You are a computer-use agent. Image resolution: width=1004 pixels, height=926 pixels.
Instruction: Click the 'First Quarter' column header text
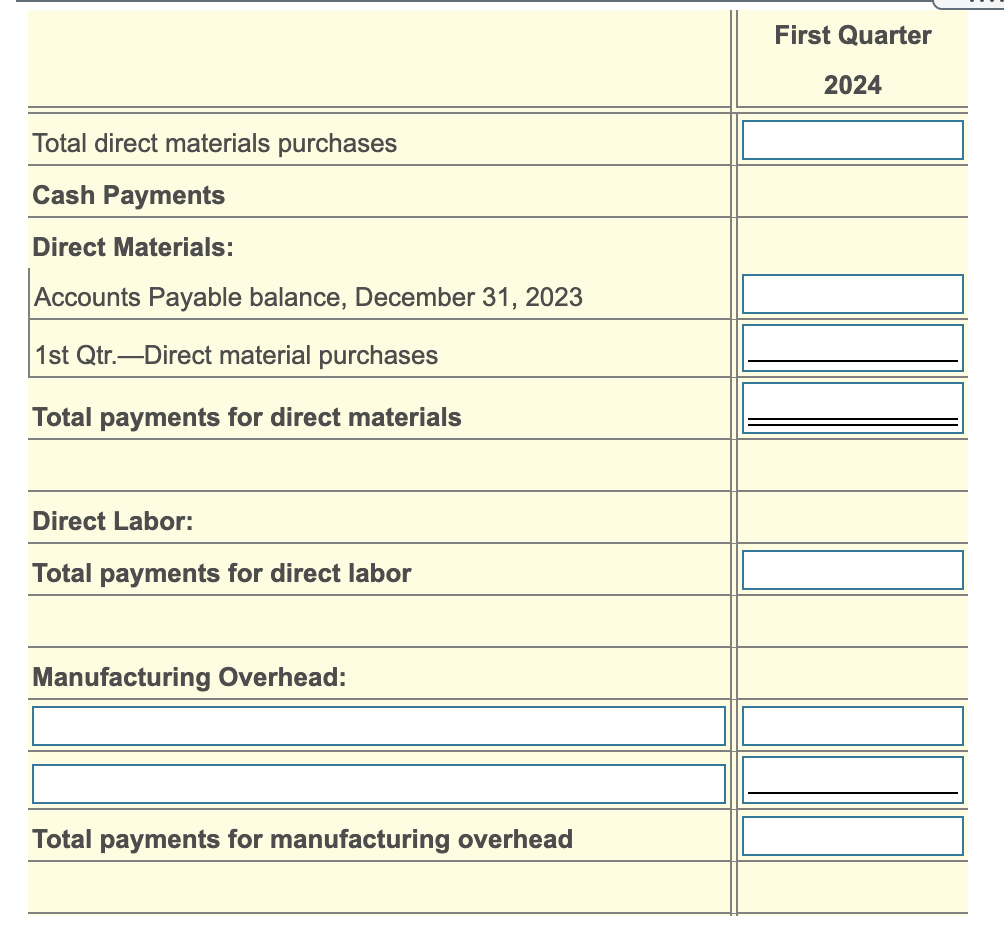pos(852,35)
